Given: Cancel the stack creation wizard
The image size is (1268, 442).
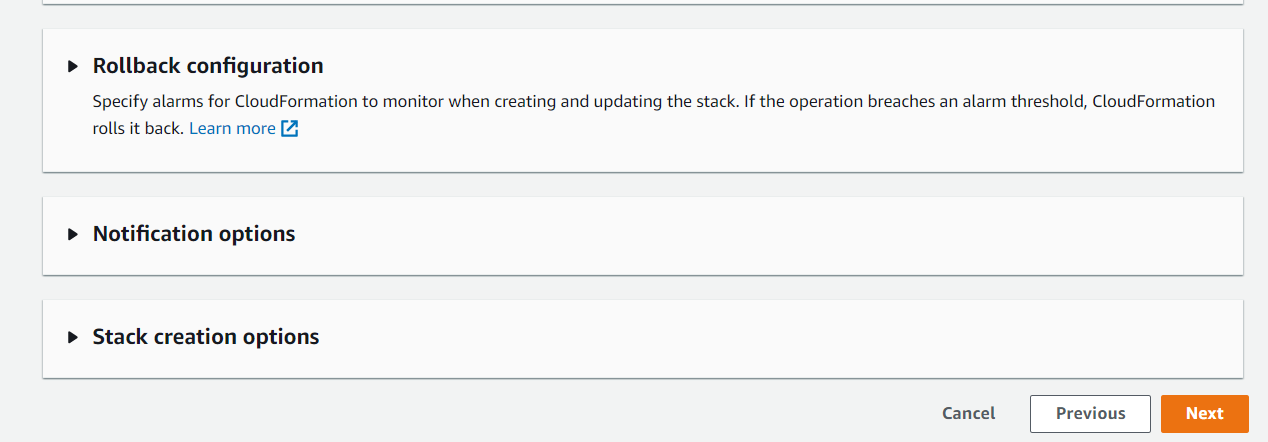Looking at the screenshot, I should coord(968,413).
